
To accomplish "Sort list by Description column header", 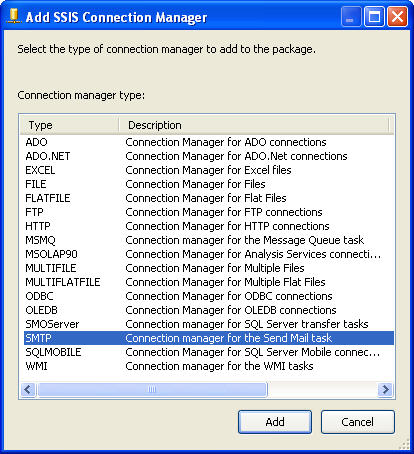I will coord(254,125).
